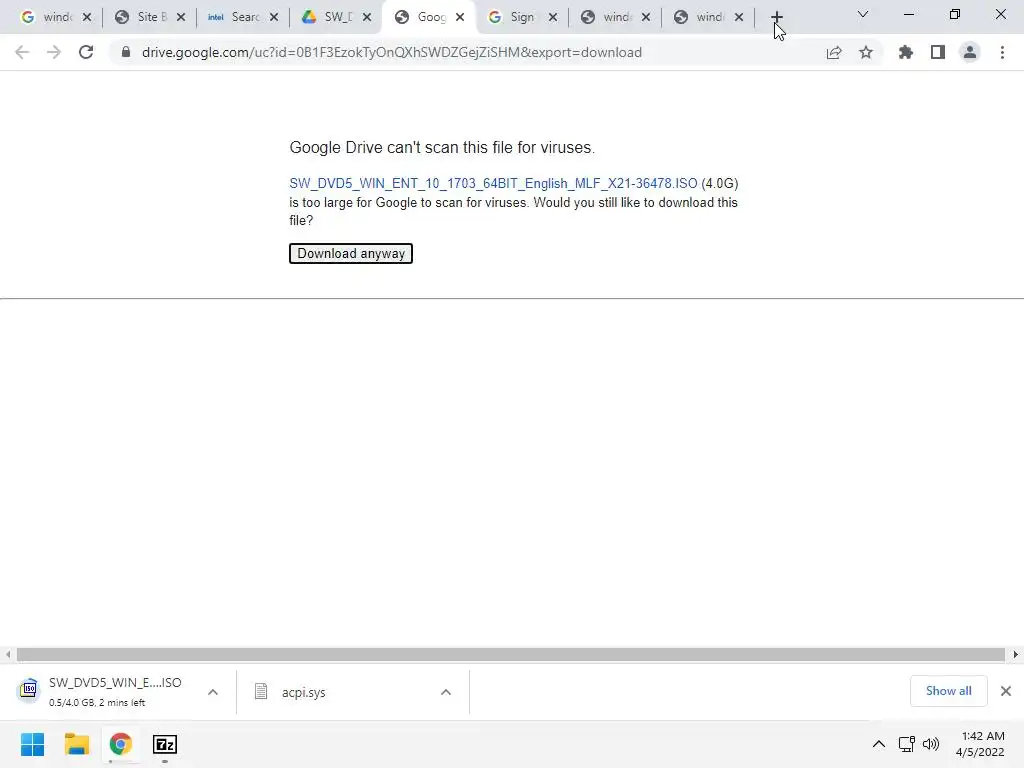Go forward to the next page
Screen dimensions: 1024x768
click(54, 52)
